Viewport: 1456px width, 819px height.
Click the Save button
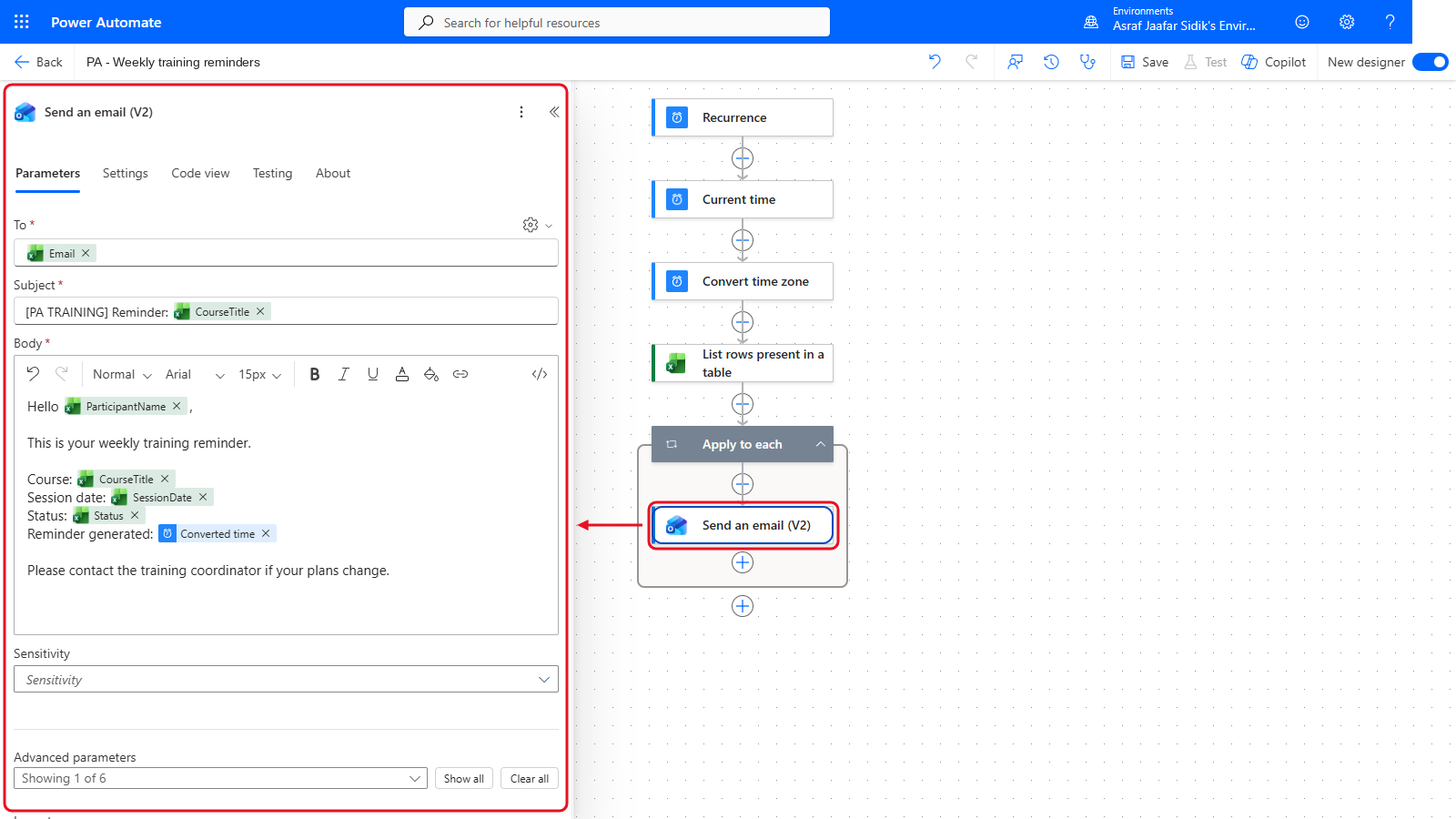pyautogui.click(x=1145, y=62)
